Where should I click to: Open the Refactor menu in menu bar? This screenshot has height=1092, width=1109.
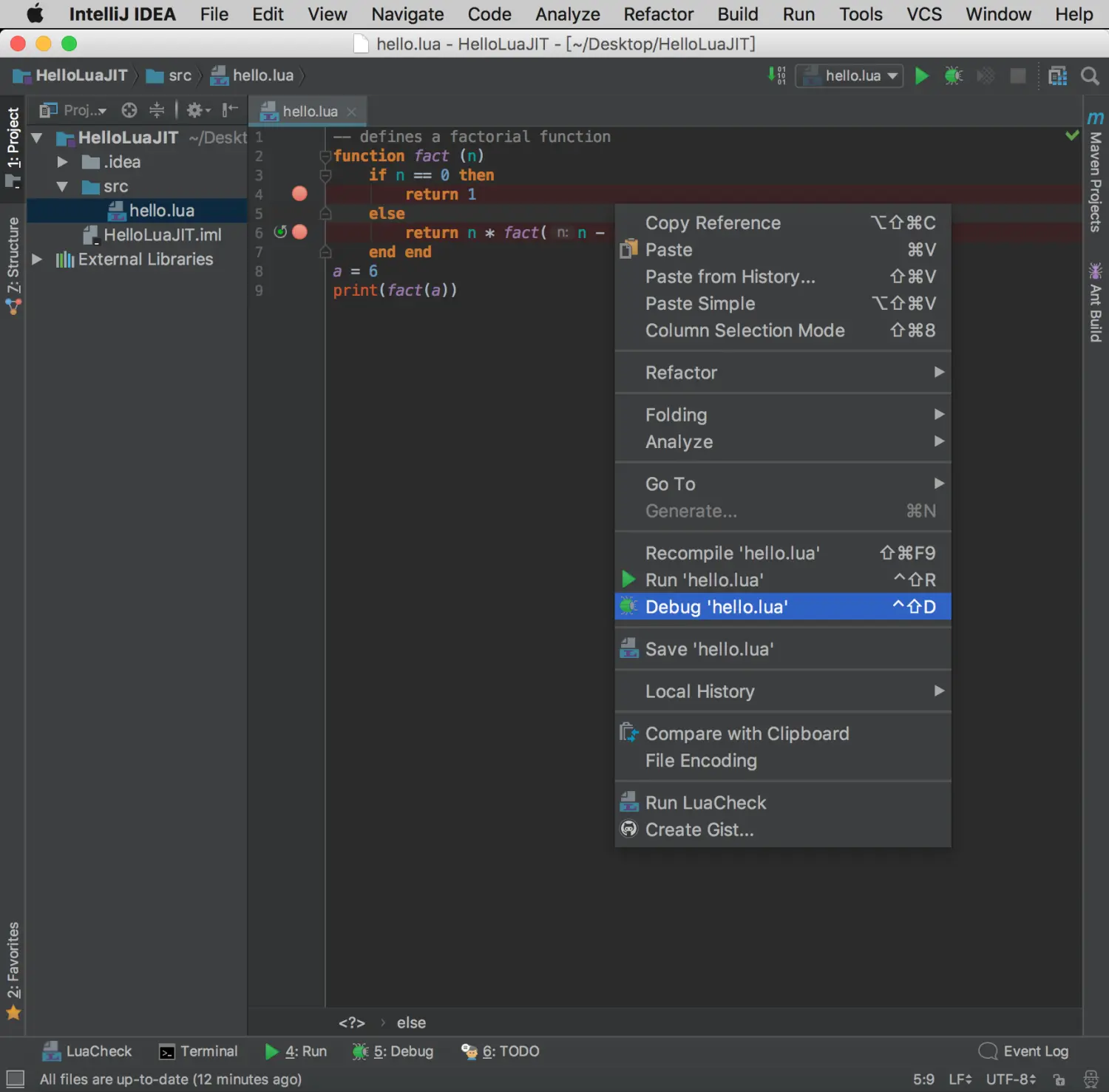(658, 14)
